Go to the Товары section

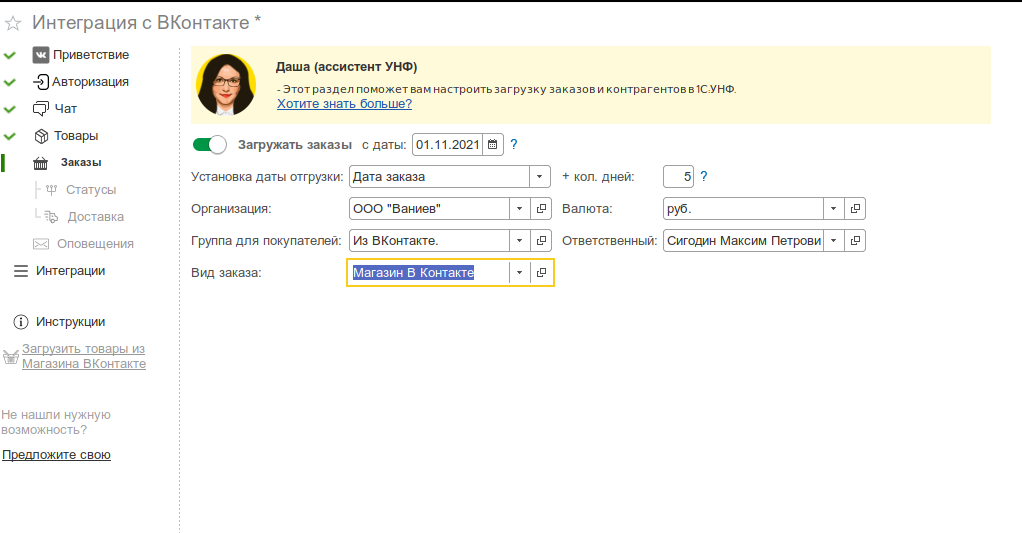[76, 136]
